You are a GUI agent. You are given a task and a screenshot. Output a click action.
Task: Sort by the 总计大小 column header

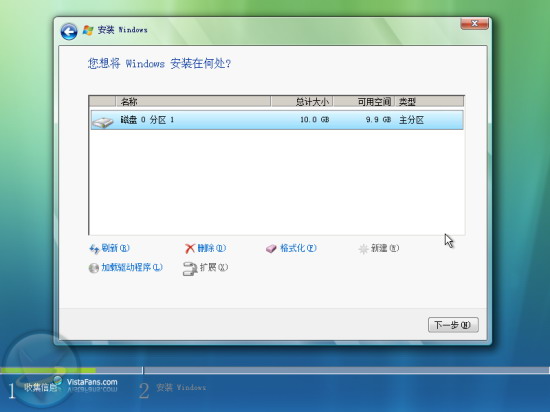point(302,102)
